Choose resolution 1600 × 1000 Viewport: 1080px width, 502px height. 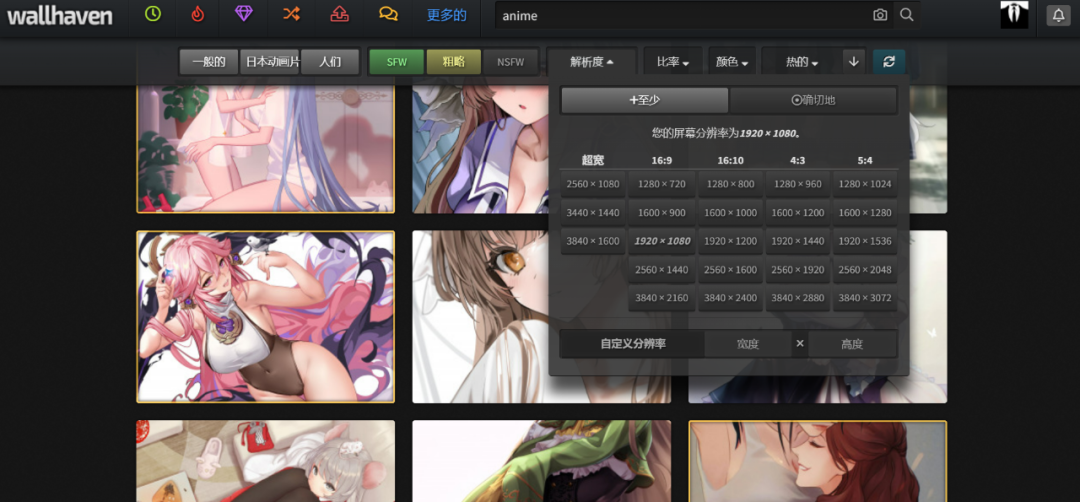pos(730,213)
